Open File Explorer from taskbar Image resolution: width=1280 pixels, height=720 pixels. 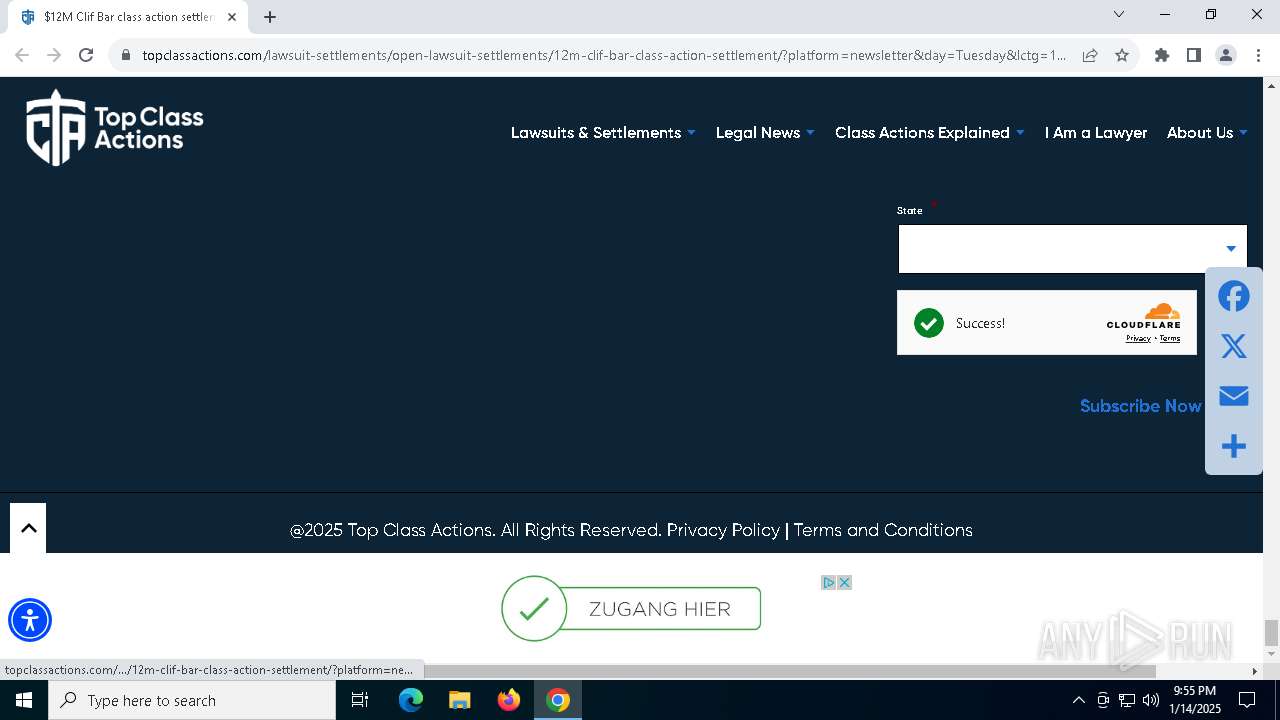click(460, 700)
